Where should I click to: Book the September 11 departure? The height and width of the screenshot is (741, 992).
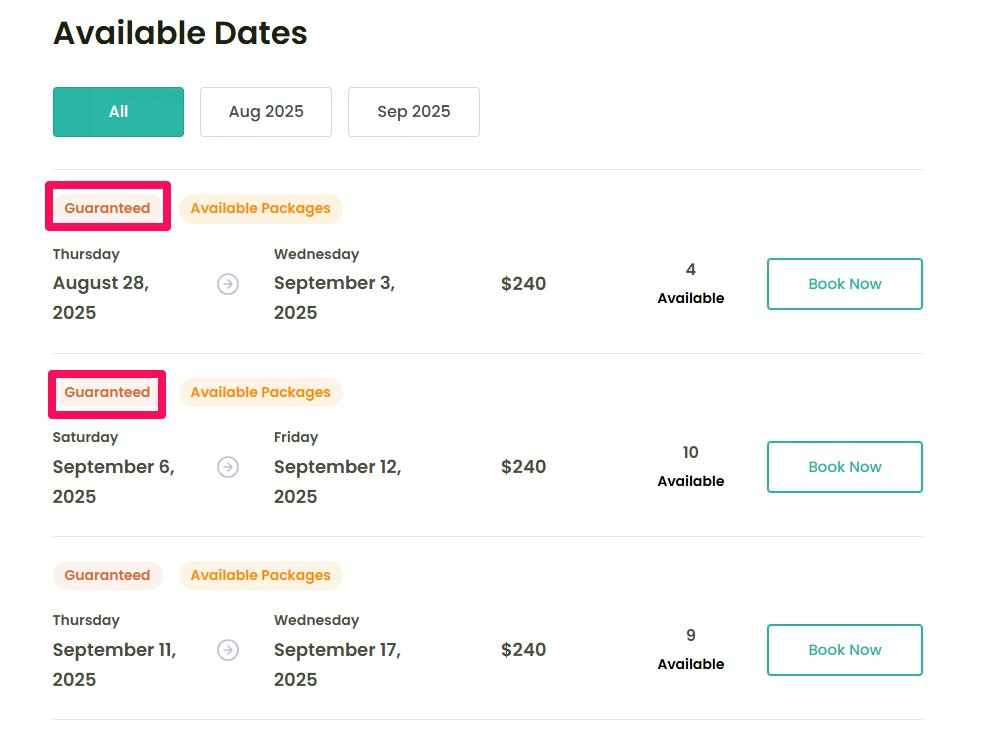pos(844,650)
